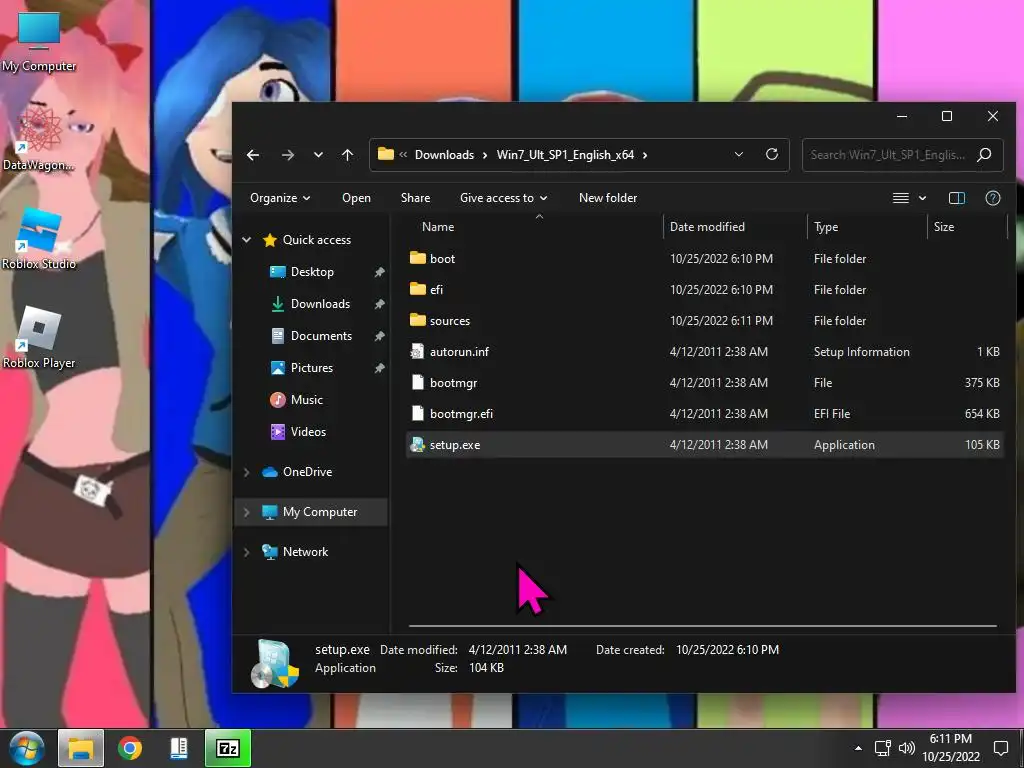Select Network in navigation pane
Image resolution: width=1024 pixels, height=768 pixels.
point(305,552)
